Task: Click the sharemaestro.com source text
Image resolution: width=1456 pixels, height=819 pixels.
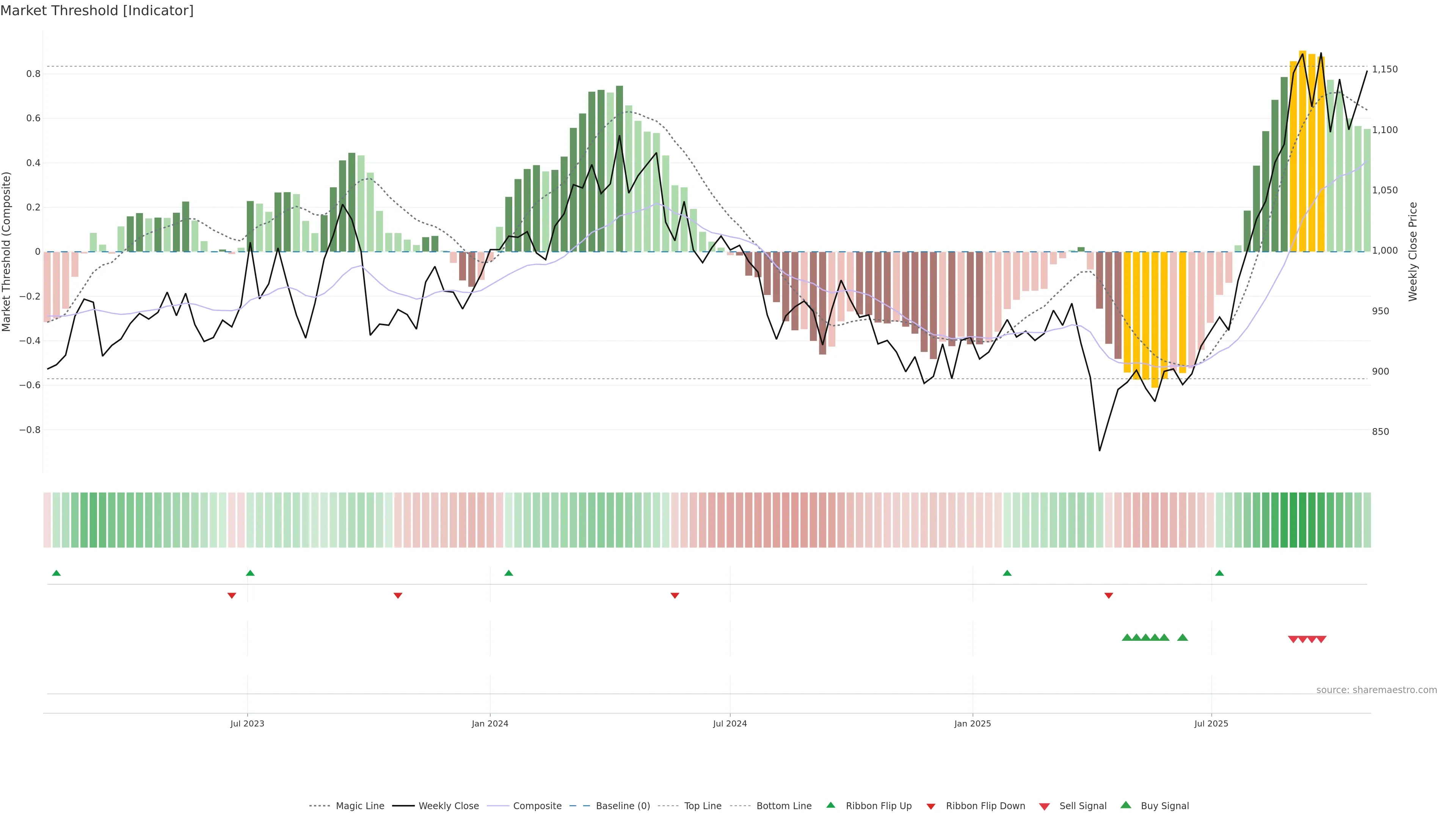Action: click(1376, 690)
